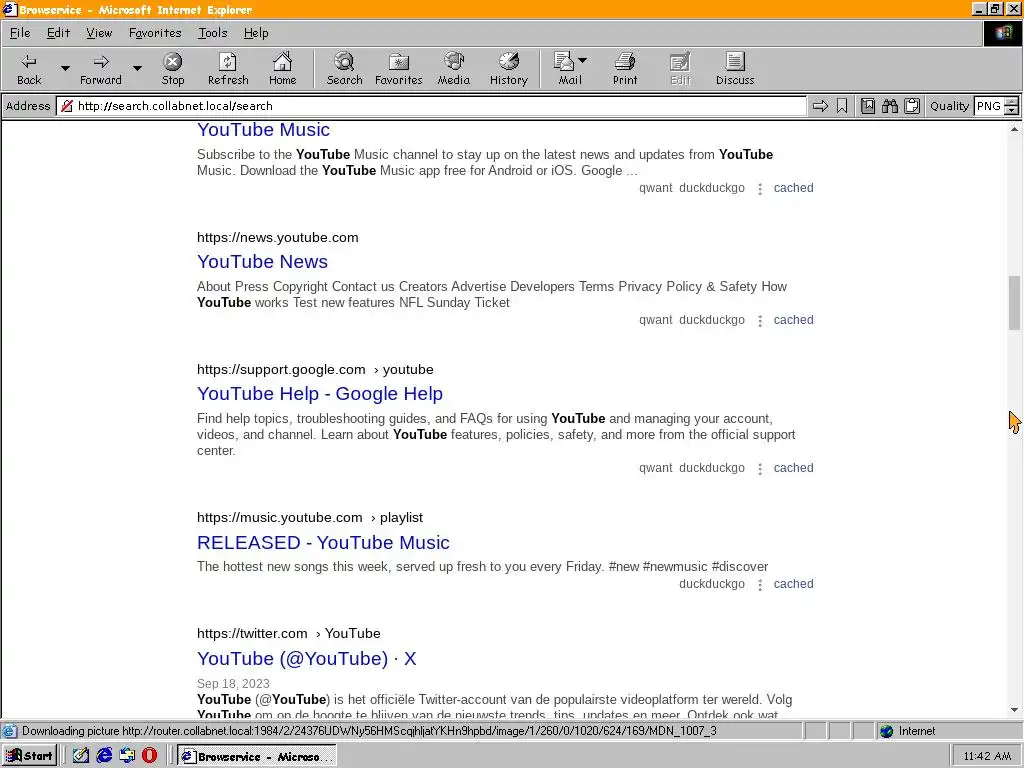
Task: Launch Internet Explorer from quick launch
Action: click(104, 756)
